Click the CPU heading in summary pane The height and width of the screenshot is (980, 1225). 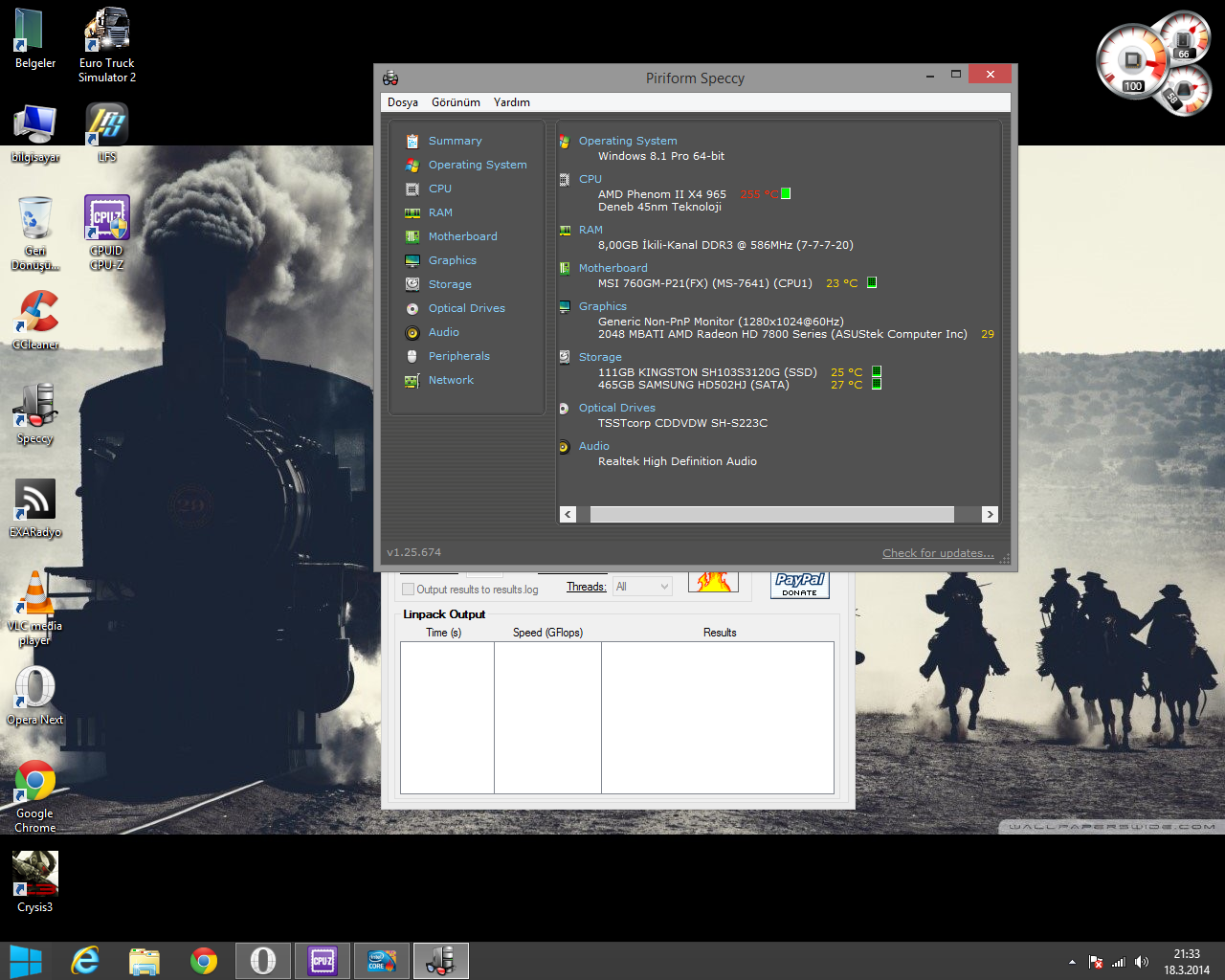pos(590,179)
